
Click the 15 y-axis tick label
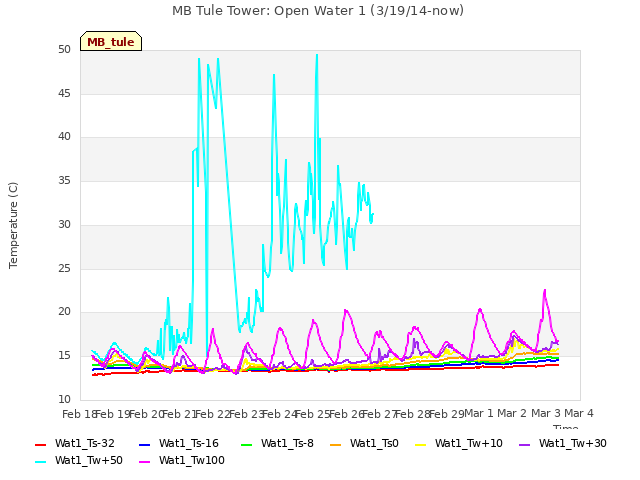click(64, 356)
